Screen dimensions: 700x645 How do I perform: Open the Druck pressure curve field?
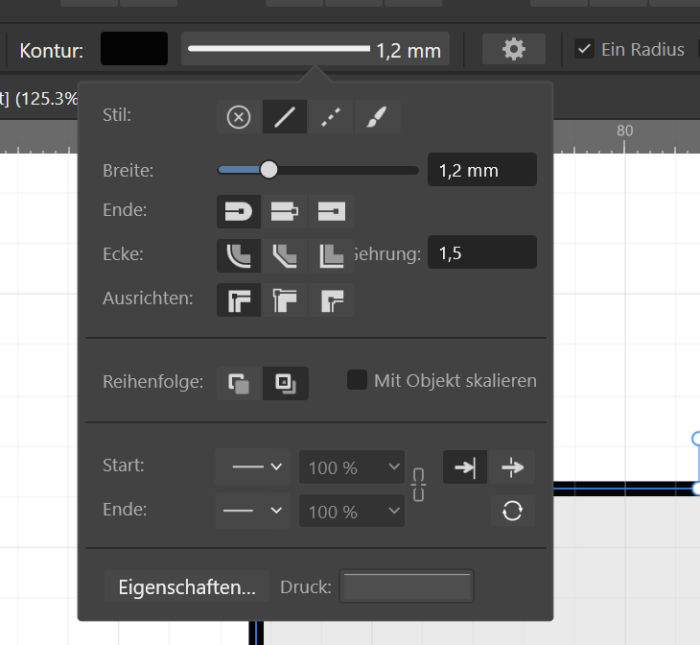pyautogui.click(x=406, y=587)
